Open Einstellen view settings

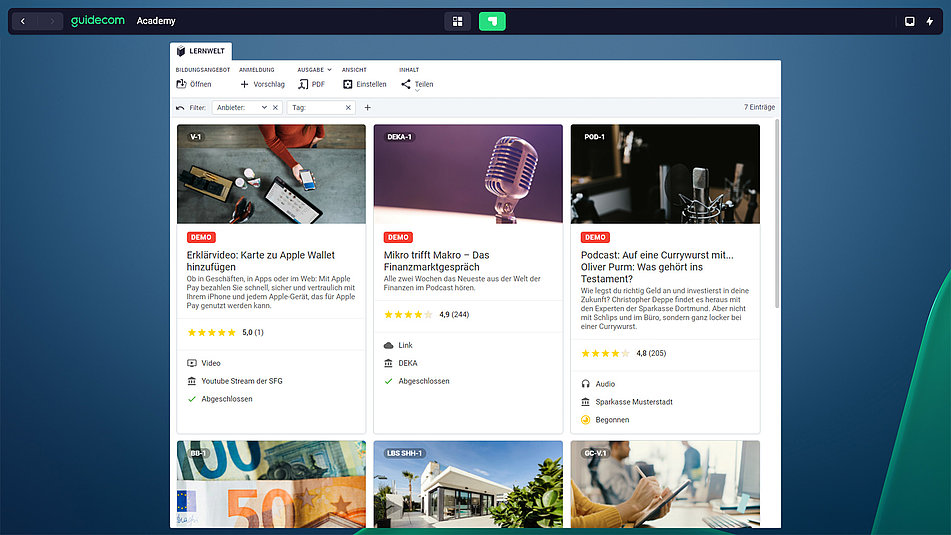tap(365, 84)
